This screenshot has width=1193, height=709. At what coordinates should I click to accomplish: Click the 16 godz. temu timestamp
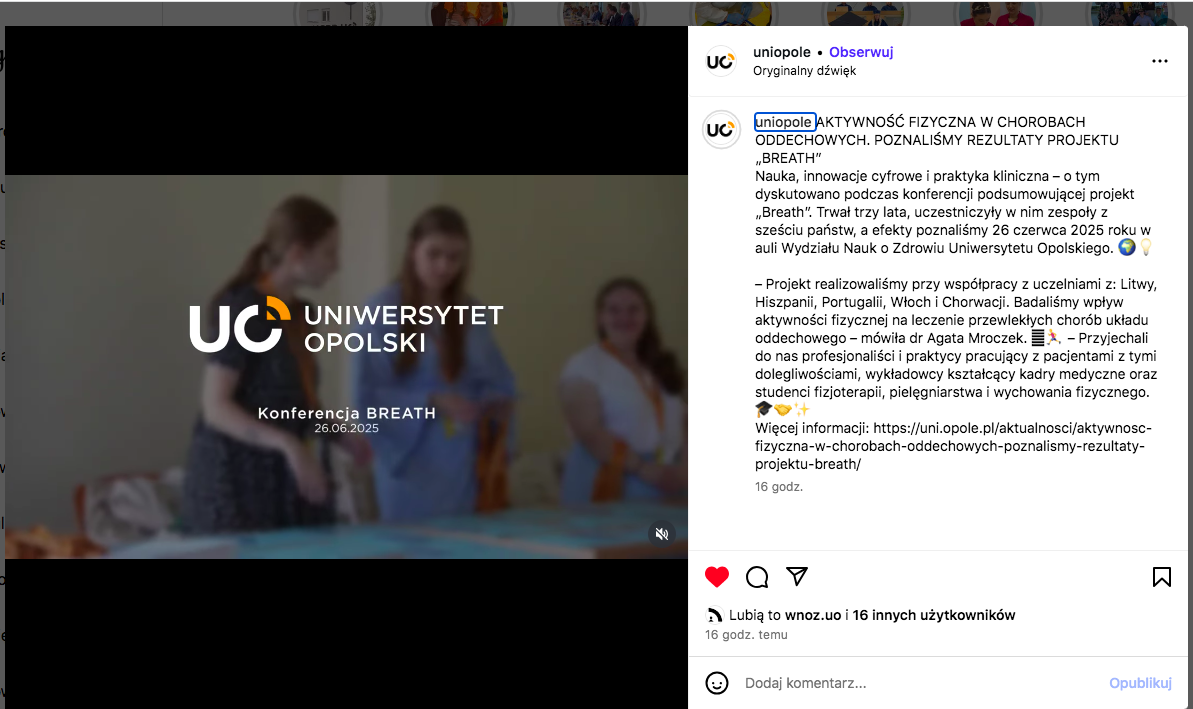pos(746,634)
